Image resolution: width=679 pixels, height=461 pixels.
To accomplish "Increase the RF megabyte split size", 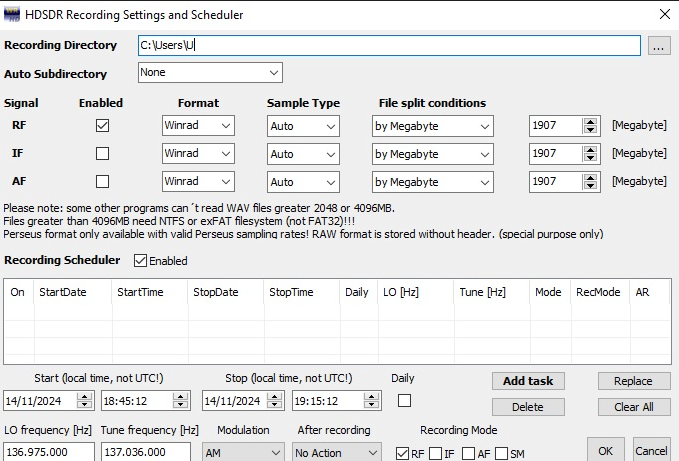I will 590,122.
